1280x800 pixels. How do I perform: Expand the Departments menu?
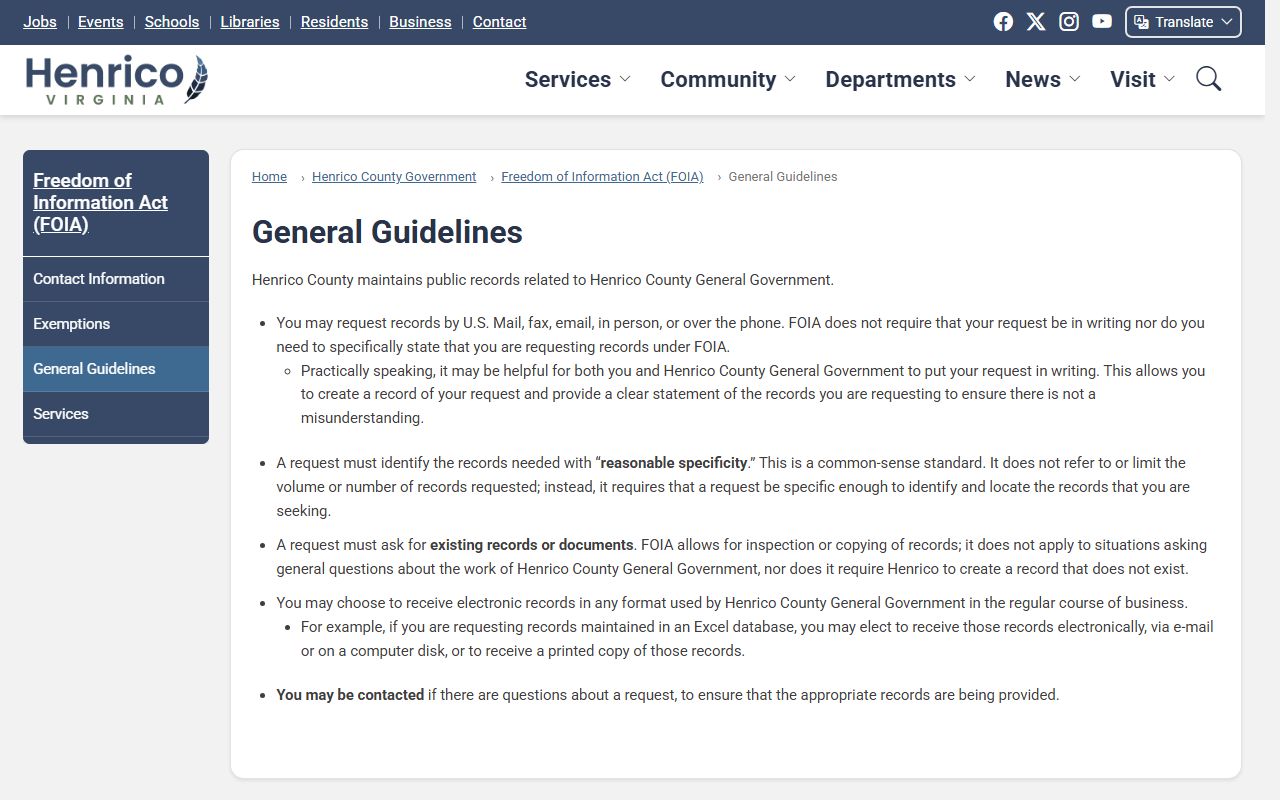[x=900, y=79]
